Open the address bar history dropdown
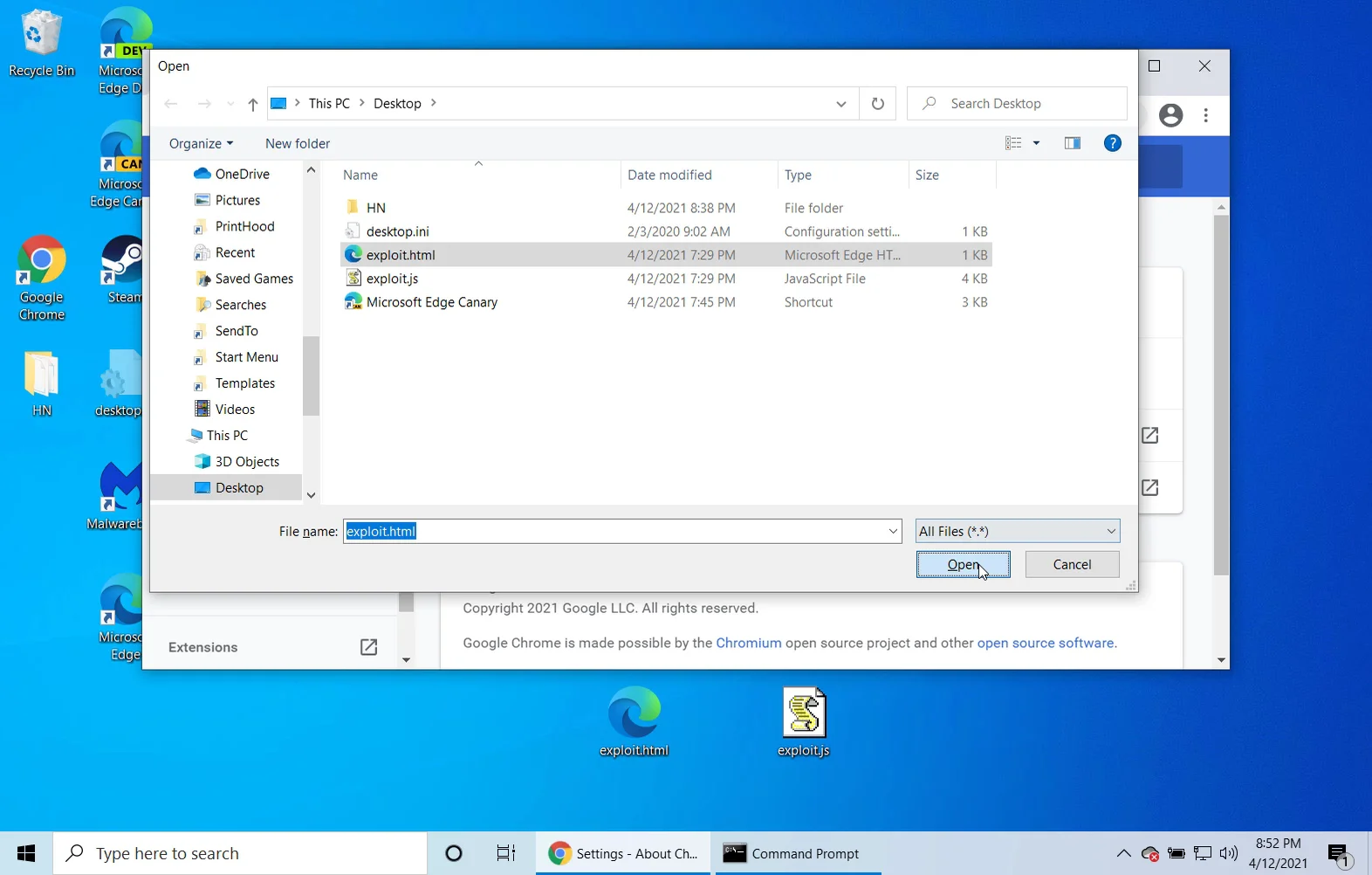Viewport: 1372px width, 875px height. (840, 104)
